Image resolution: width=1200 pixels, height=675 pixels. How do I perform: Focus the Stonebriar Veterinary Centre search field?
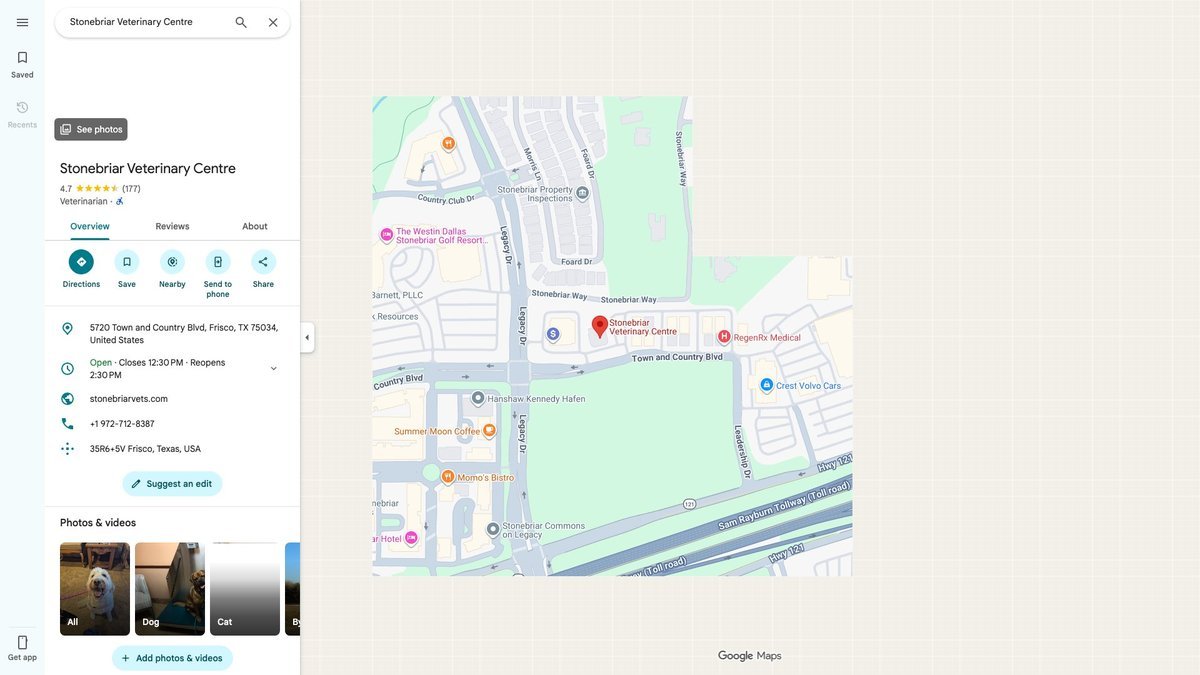(145, 22)
